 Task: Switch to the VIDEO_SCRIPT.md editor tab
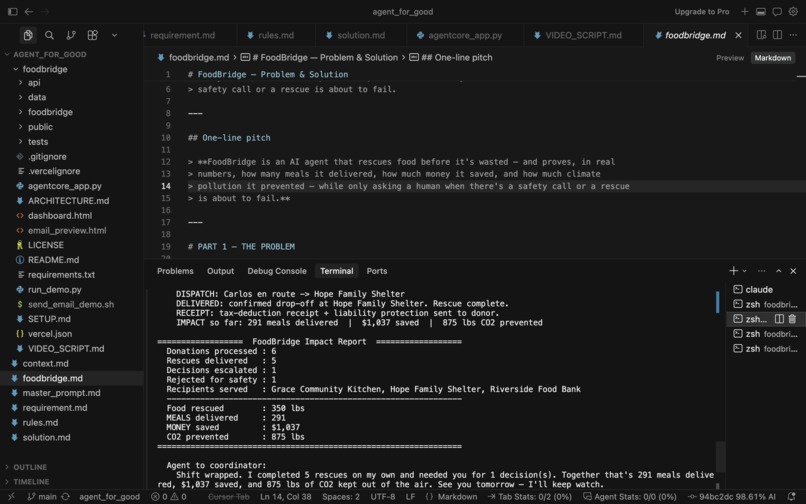(583, 35)
